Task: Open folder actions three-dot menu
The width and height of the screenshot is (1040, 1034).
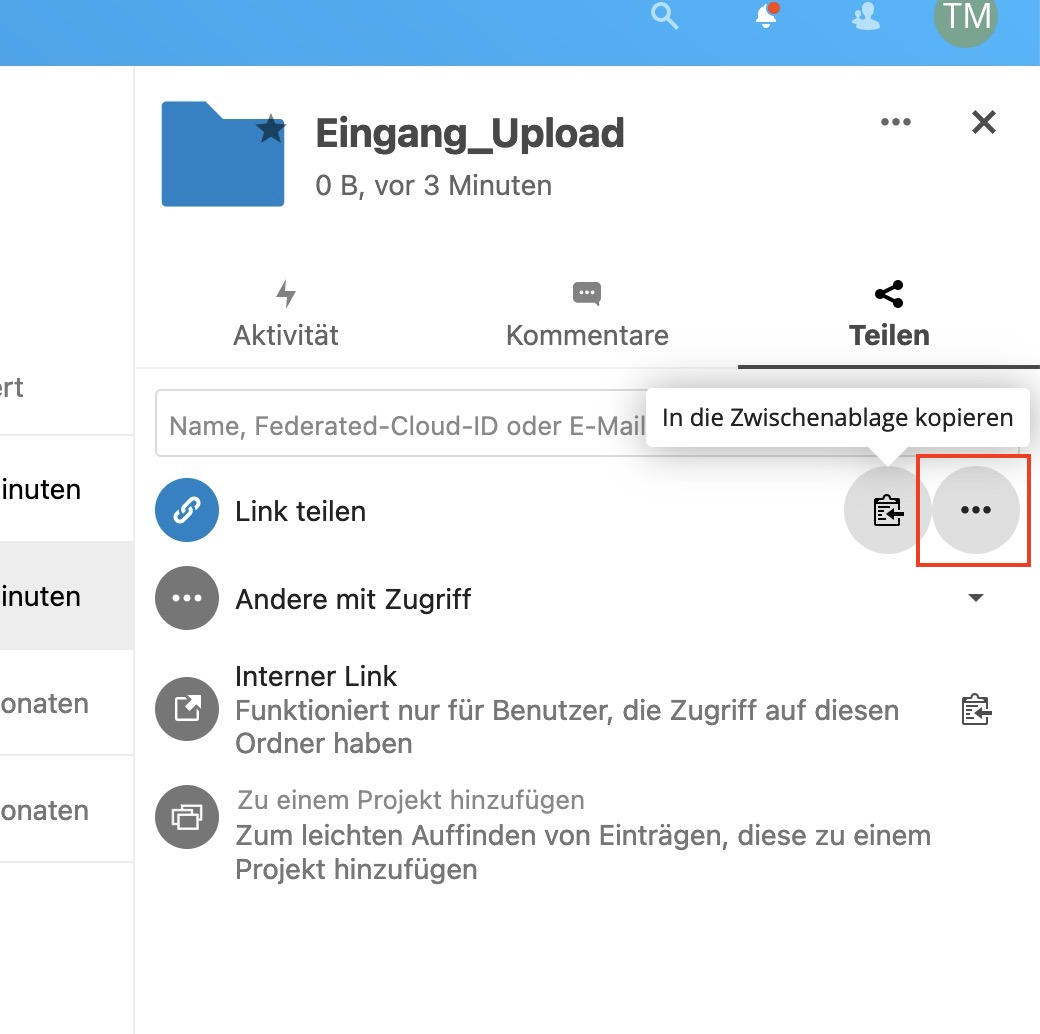Action: (895, 122)
